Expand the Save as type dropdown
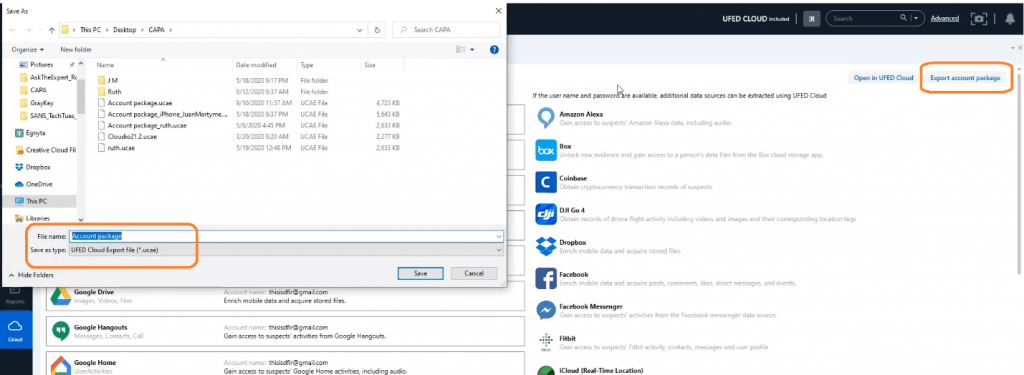The width and height of the screenshot is (1024, 375). (286, 250)
